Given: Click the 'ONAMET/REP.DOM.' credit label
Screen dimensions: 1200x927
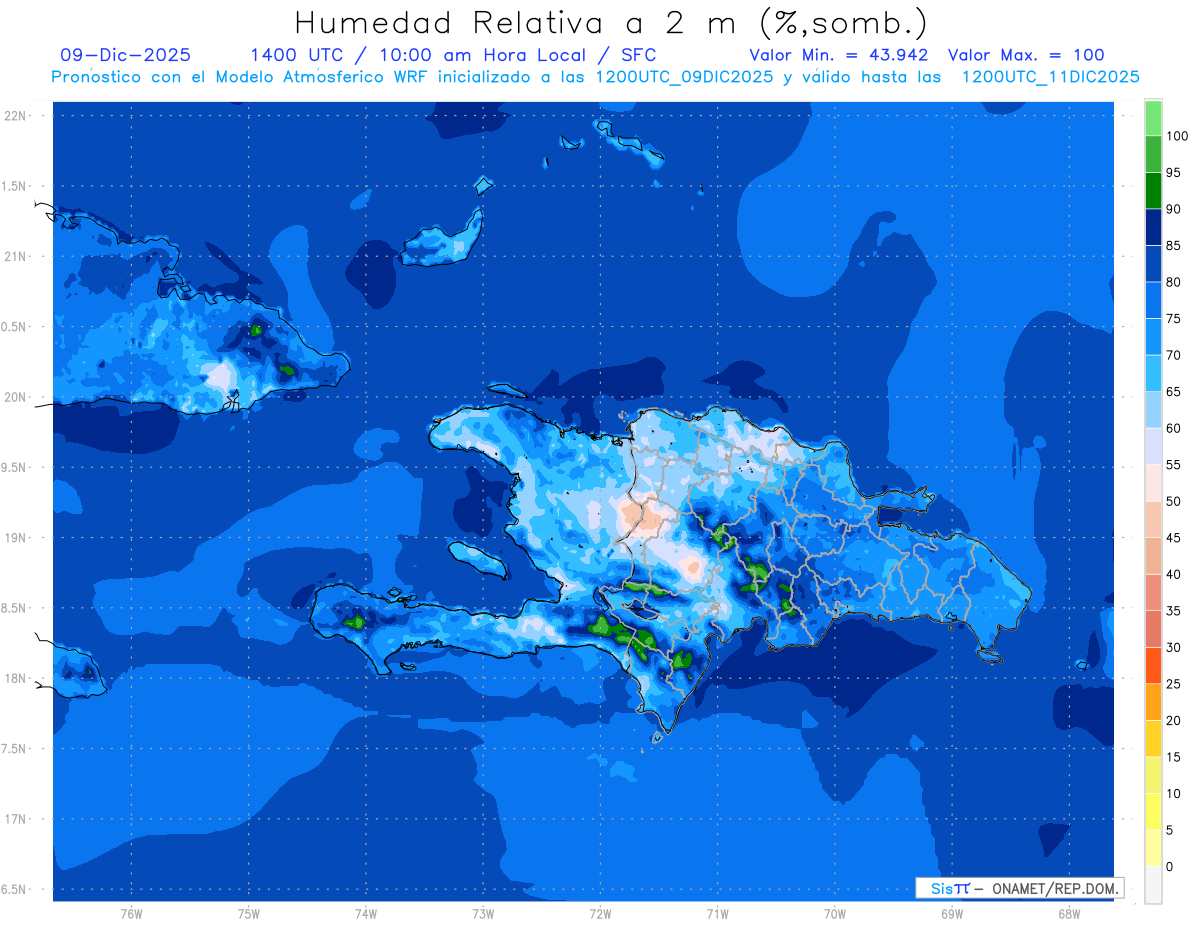Looking at the screenshot, I should click(x=1055, y=888).
